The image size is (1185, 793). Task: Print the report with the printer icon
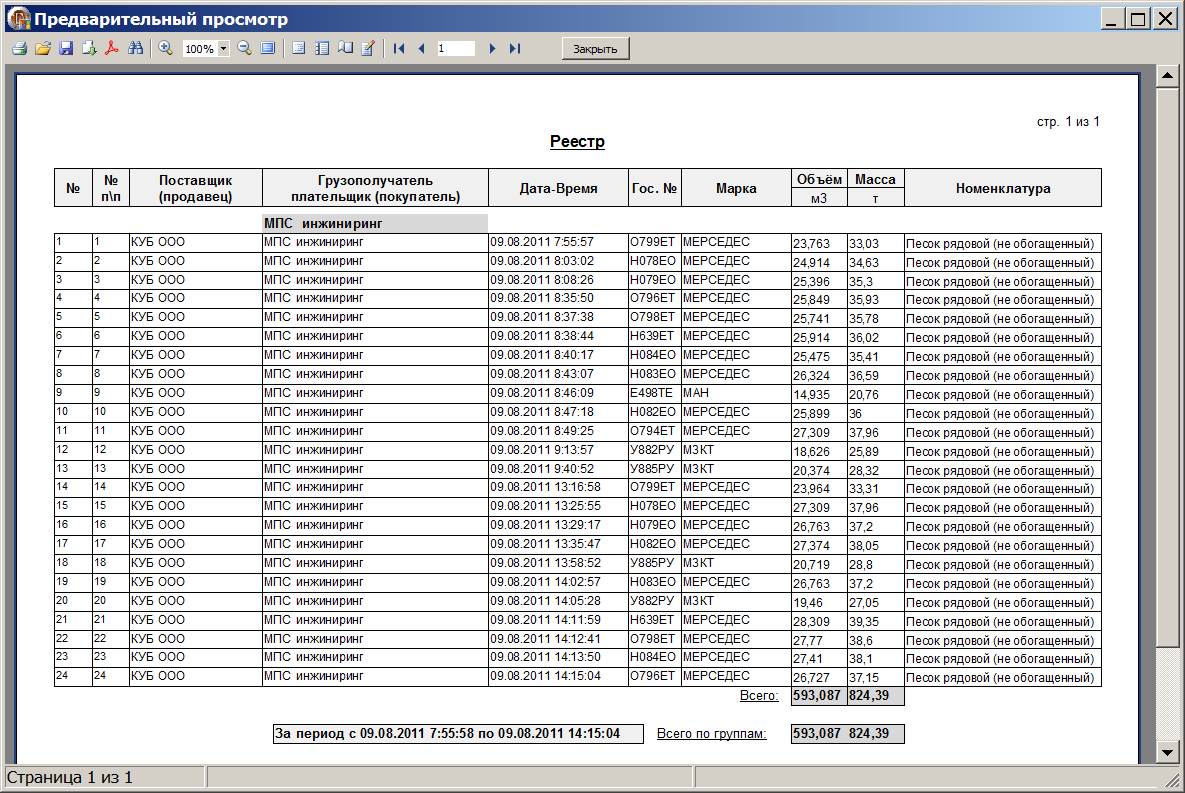20,48
